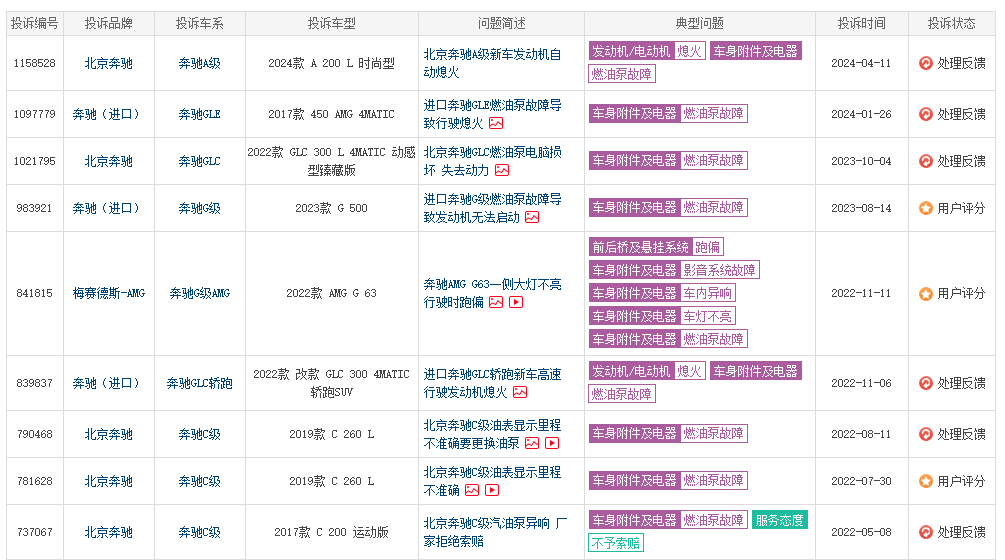Select date 2022-05-08
This screenshot has width=1005, height=560.
pos(861,532)
